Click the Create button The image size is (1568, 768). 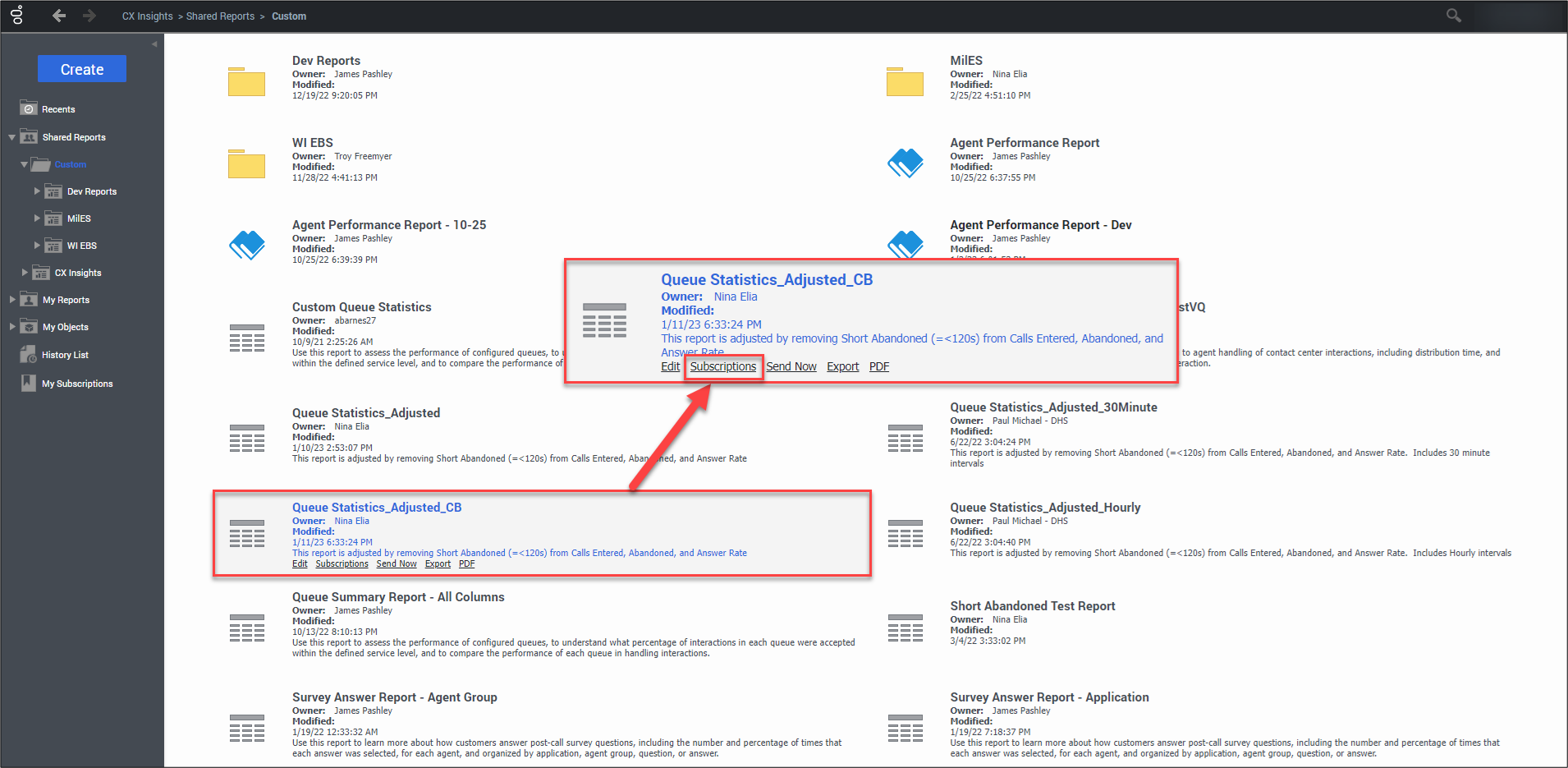click(82, 69)
